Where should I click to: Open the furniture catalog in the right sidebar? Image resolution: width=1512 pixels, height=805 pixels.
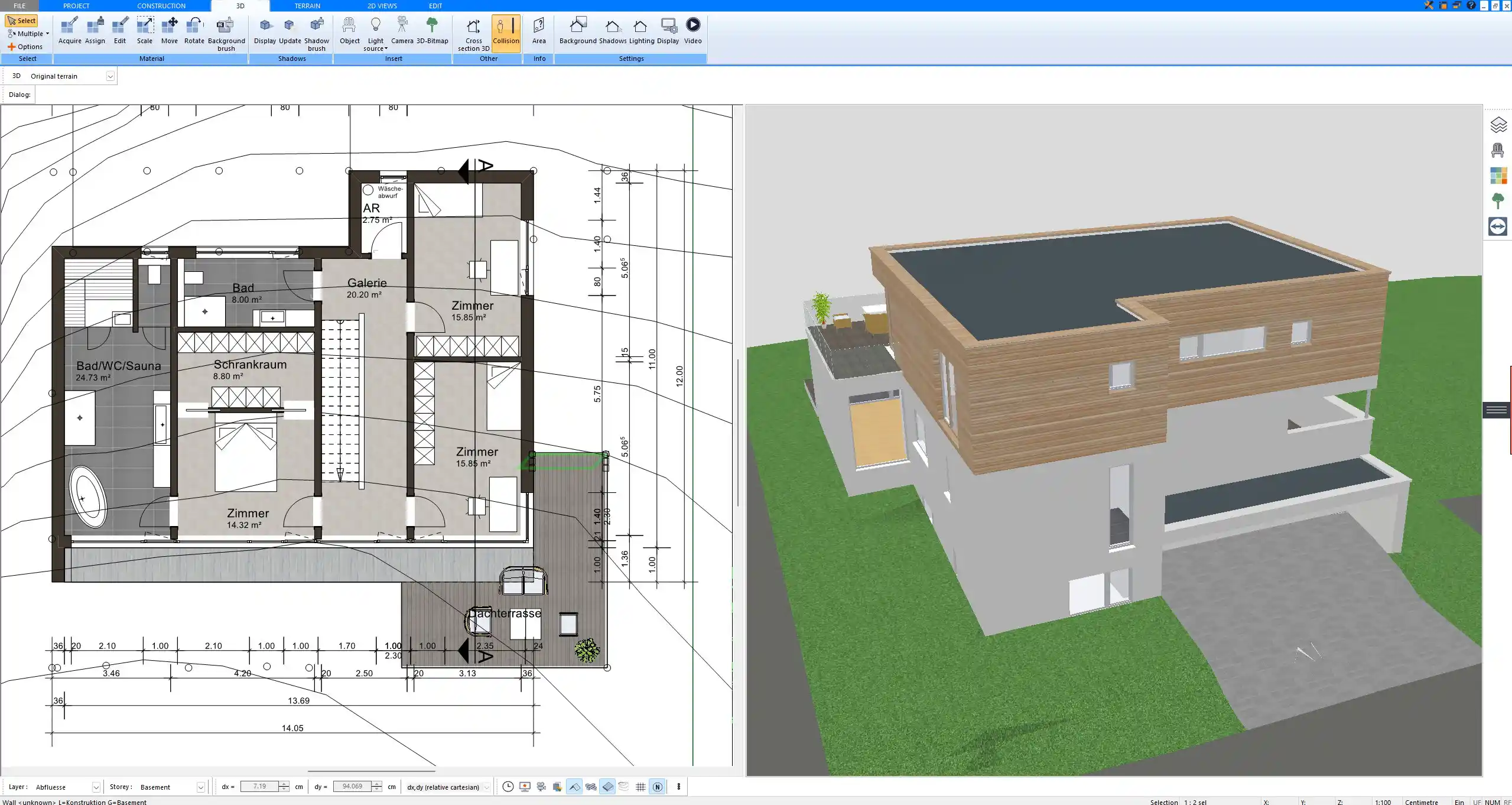point(1499,150)
